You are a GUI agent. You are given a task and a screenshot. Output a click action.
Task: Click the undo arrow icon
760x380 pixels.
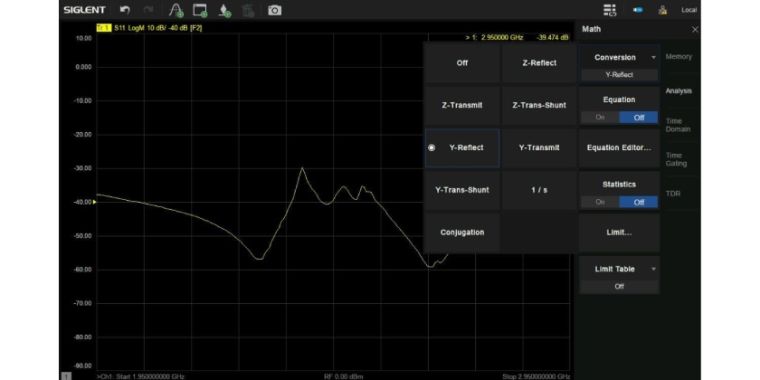pos(125,10)
